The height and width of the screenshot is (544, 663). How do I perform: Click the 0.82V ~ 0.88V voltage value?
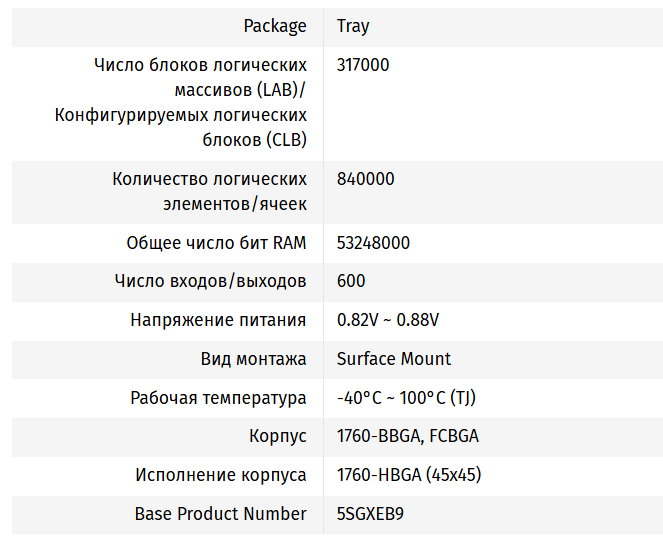(x=388, y=320)
